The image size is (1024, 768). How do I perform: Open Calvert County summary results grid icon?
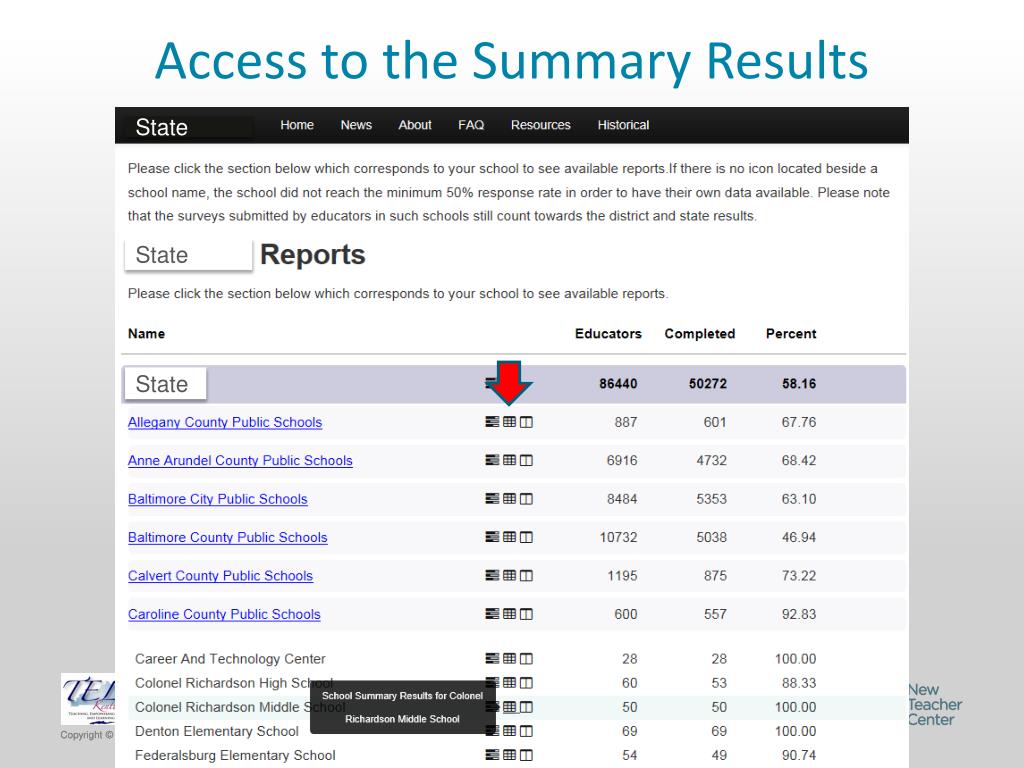[x=509, y=575]
